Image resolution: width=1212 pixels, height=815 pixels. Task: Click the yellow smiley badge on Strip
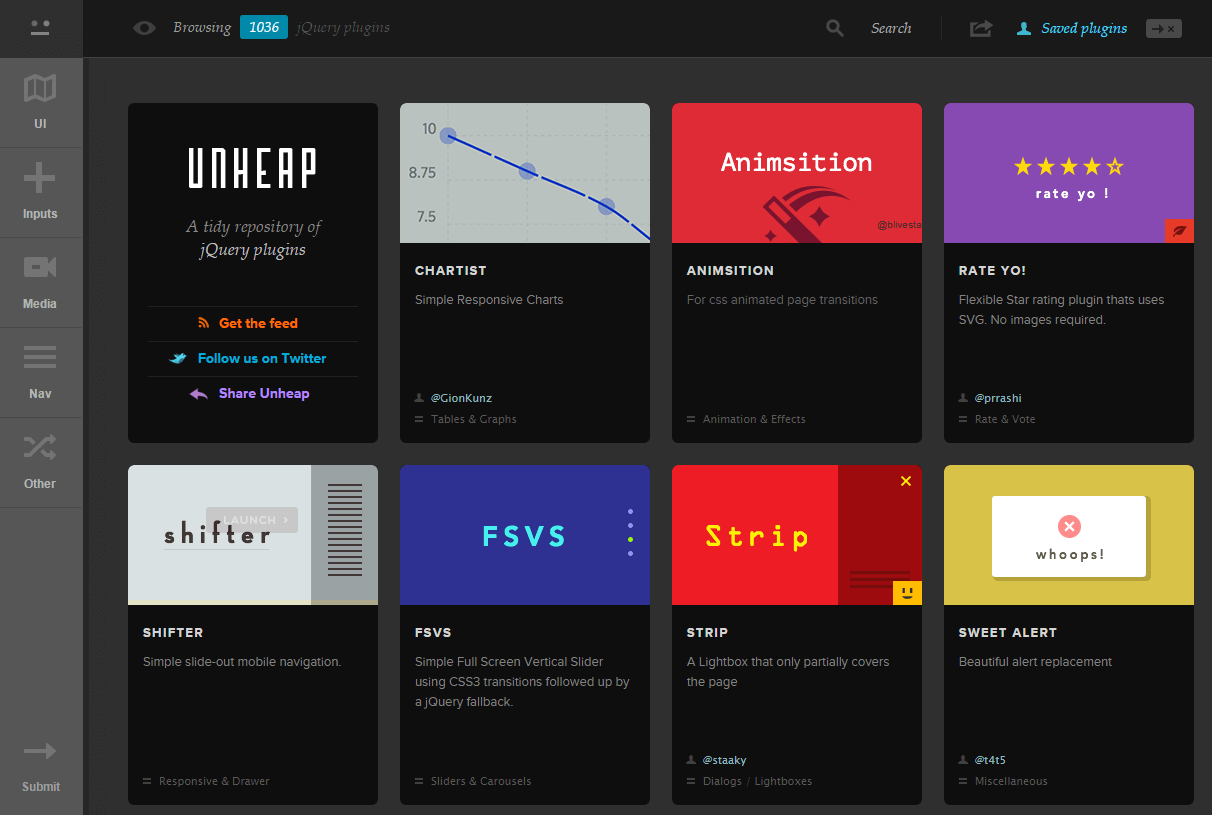point(907,593)
